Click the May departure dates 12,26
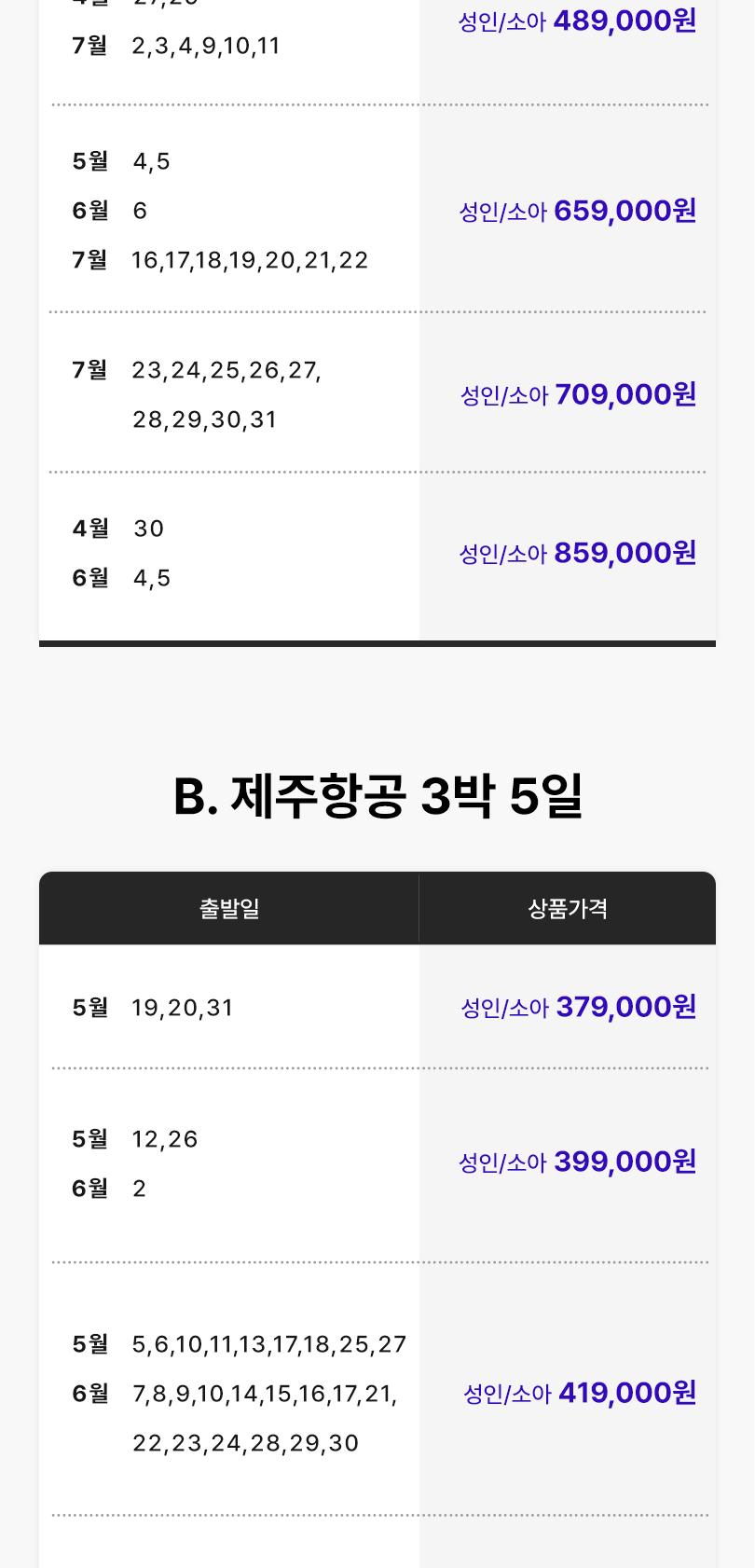Viewport: 755px width, 1568px height. 165,1139
